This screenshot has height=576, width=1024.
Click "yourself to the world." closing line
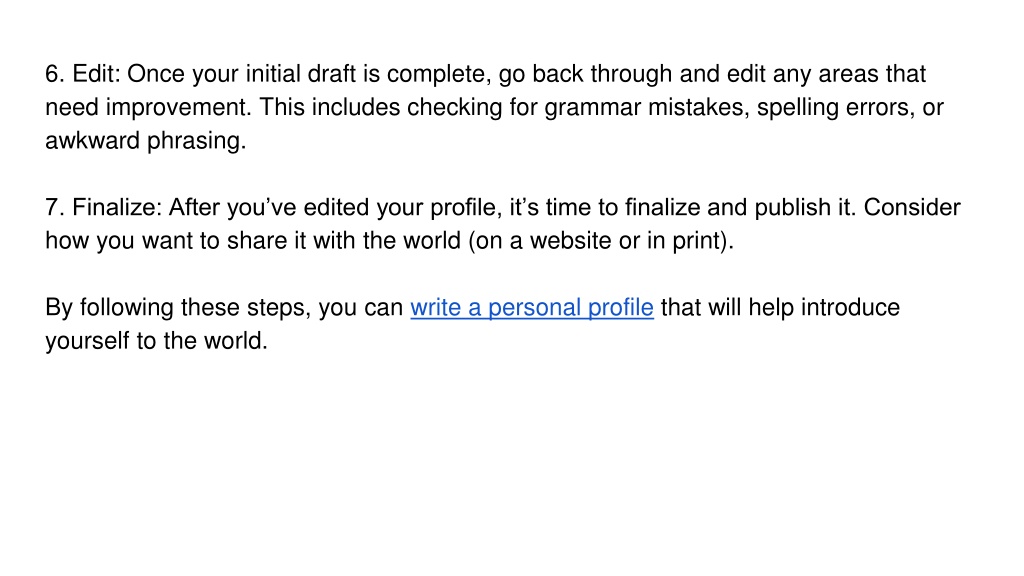coord(157,341)
